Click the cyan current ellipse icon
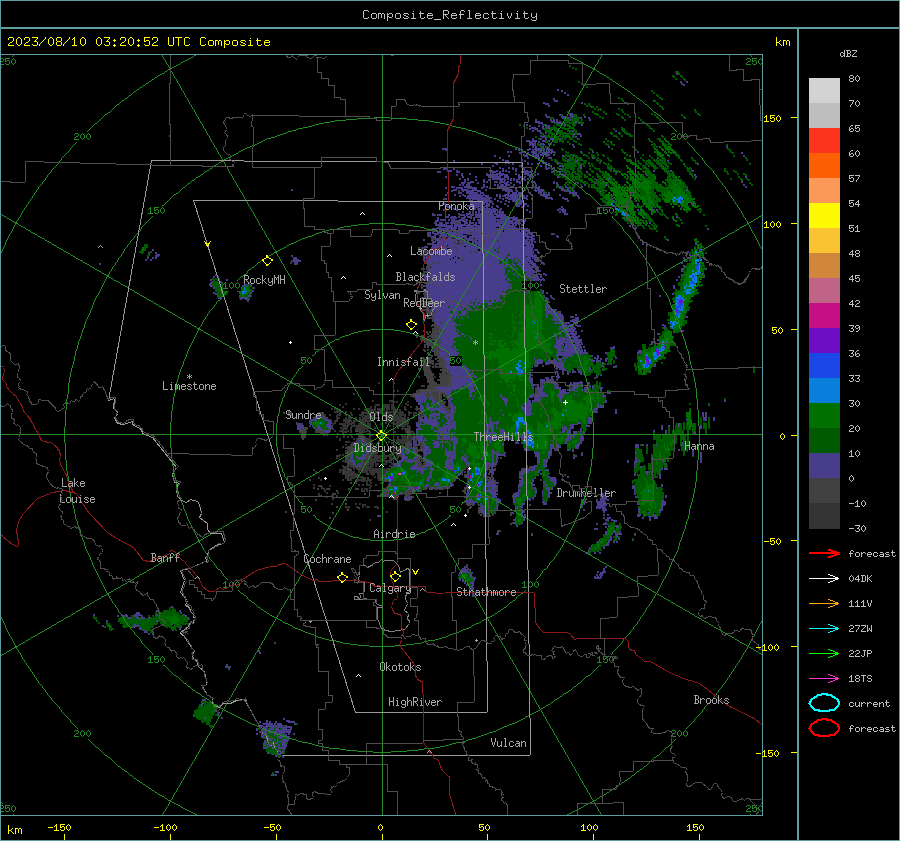The image size is (900, 841). coord(824,703)
